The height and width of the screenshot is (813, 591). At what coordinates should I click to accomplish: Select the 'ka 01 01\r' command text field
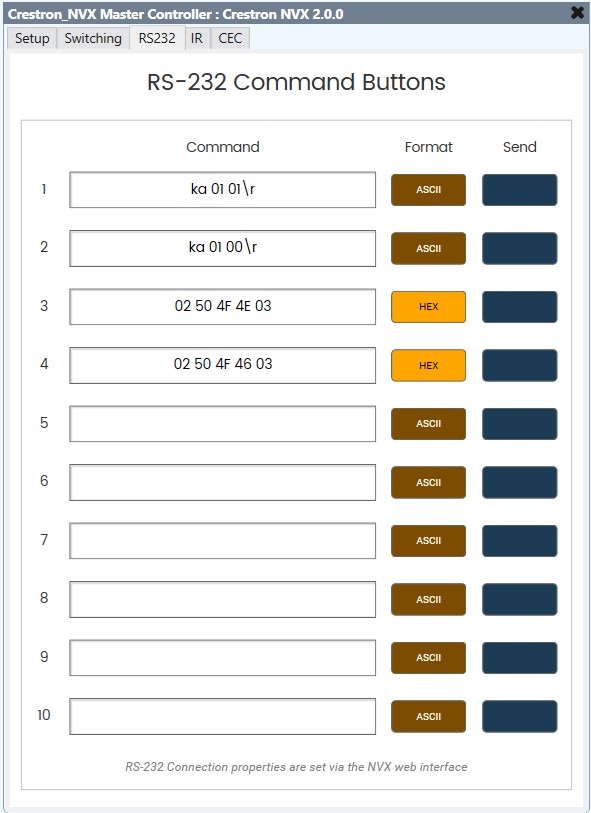pyautogui.click(x=222, y=190)
